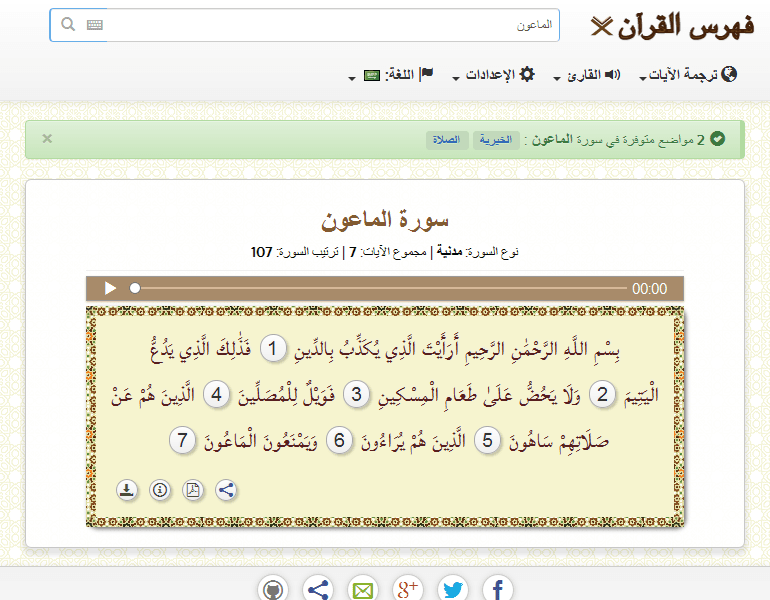Image resolution: width=770 pixels, height=600 pixels.
Task: Click the surah info icon
Action: (x=160, y=490)
